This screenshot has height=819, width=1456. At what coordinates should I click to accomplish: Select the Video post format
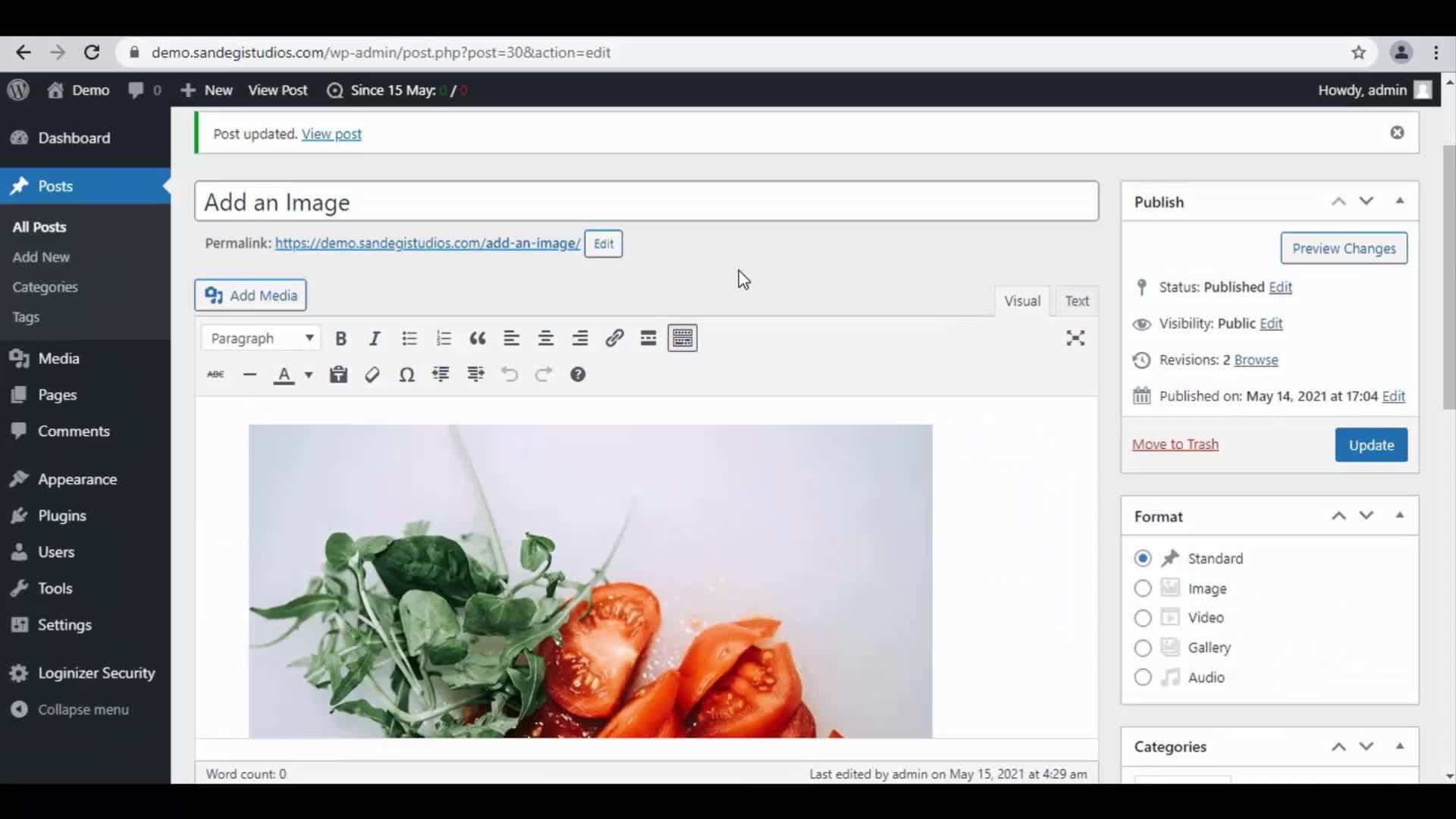[1143, 618]
